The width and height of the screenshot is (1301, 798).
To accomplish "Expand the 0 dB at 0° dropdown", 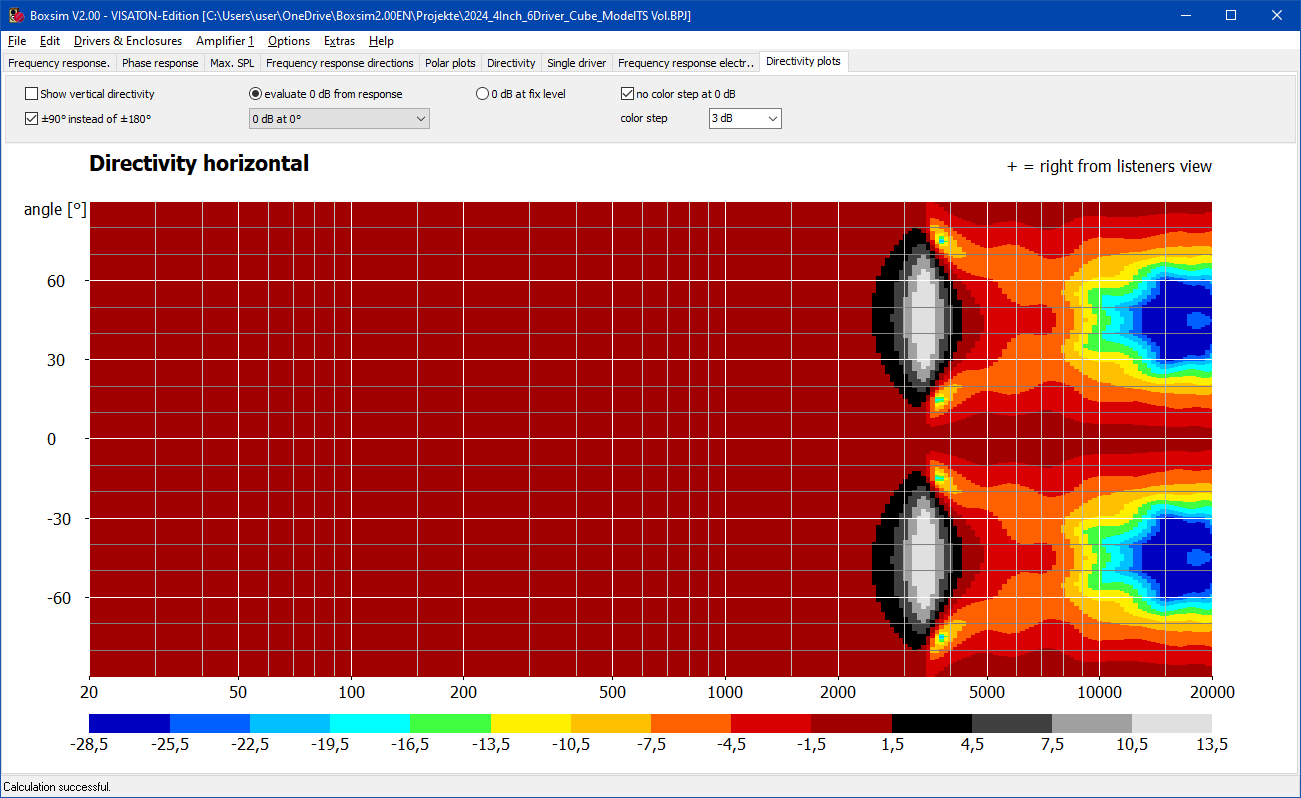I will [x=339, y=119].
